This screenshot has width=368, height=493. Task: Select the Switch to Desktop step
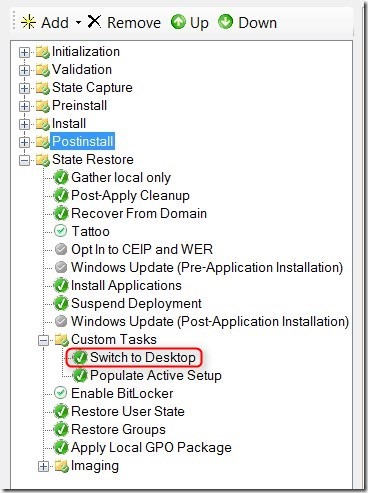(x=143, y=358)
